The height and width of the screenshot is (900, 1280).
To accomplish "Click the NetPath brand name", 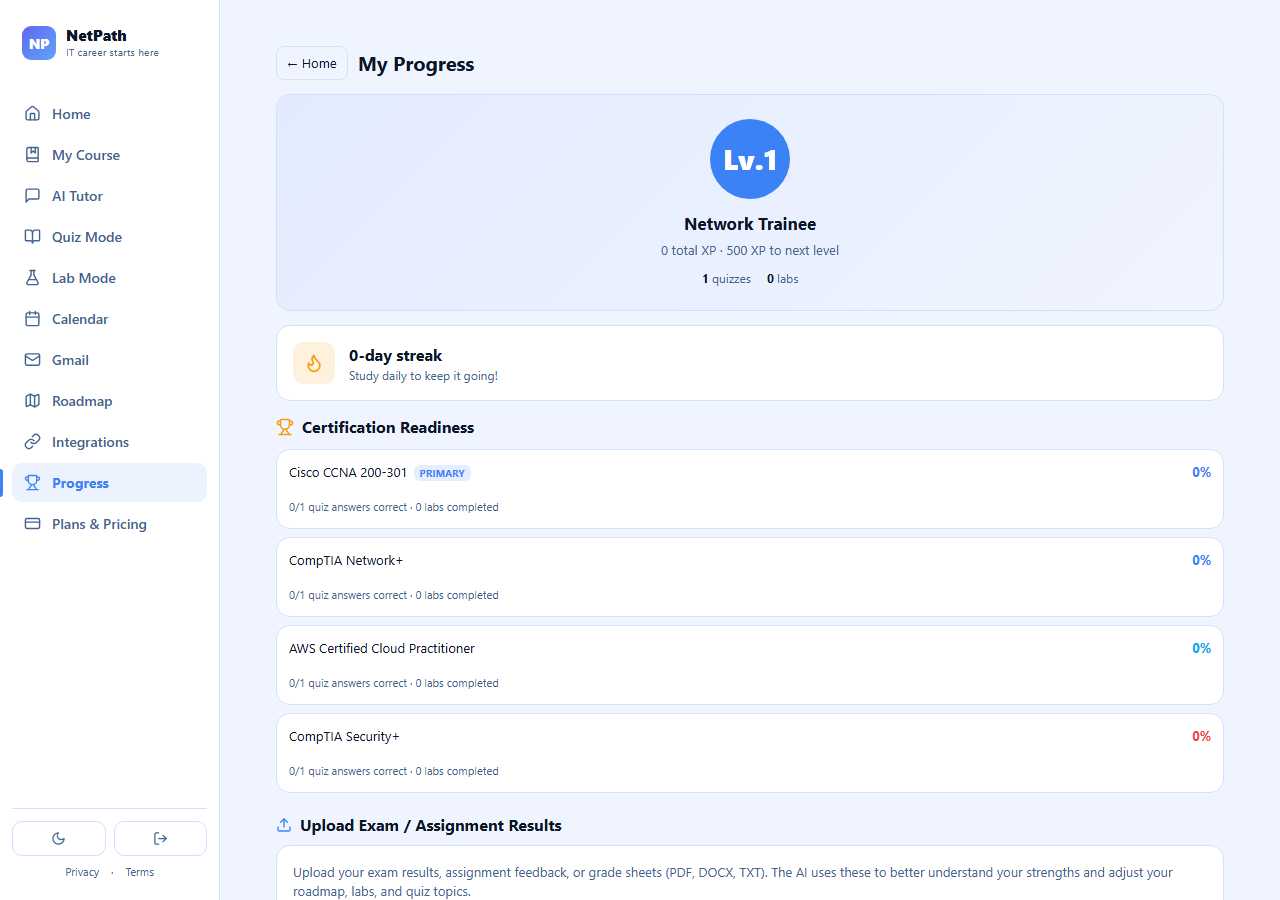I will pos(96,36).
